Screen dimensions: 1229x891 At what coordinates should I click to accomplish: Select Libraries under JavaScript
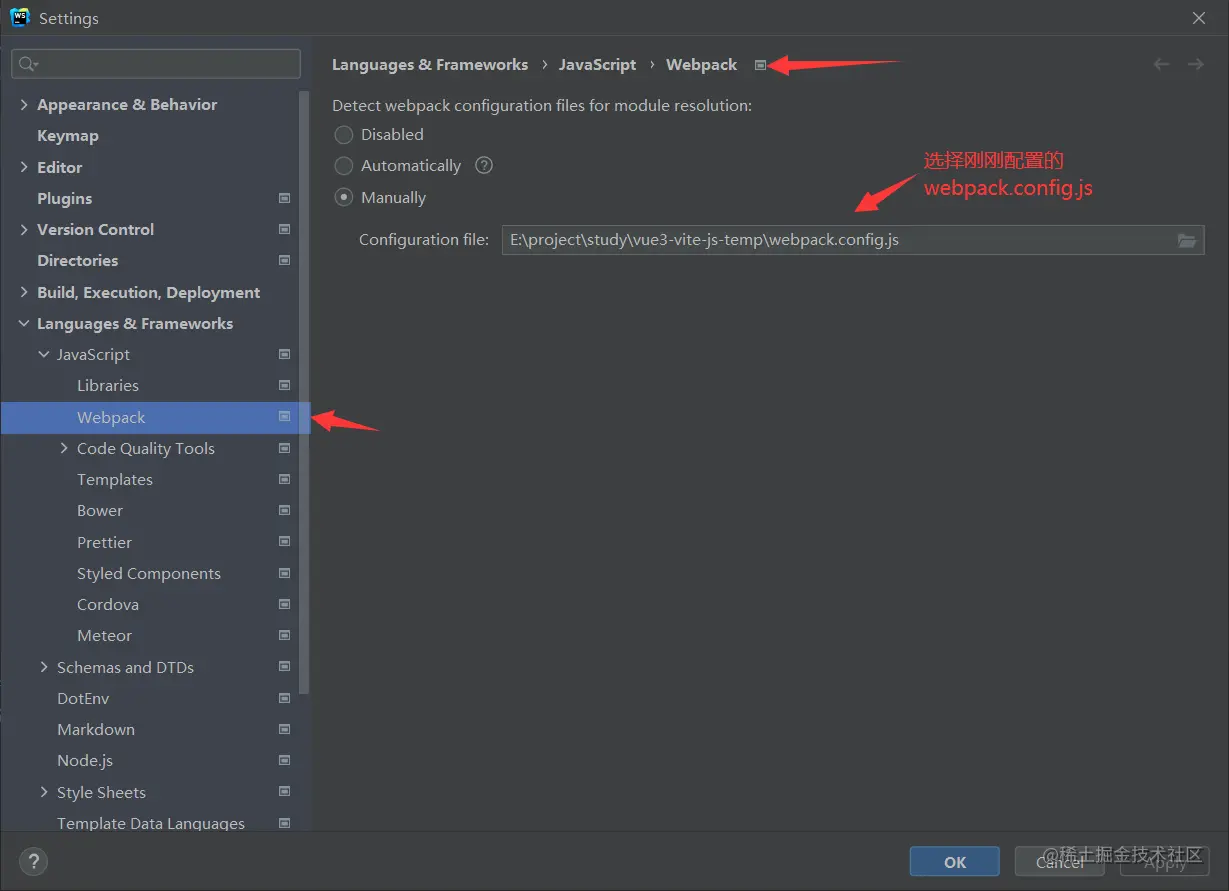point(108,385)
